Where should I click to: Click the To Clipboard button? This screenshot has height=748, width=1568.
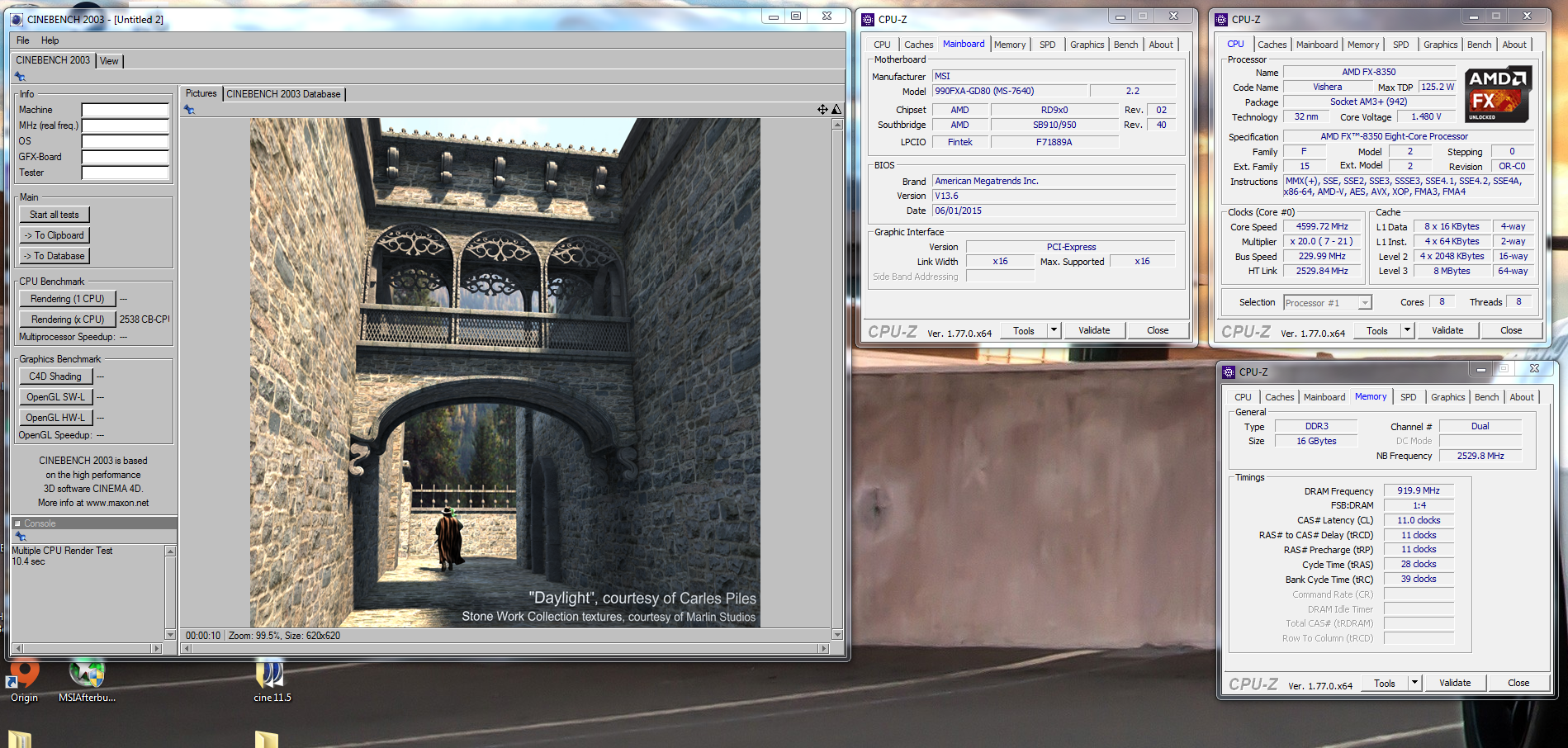54,235
